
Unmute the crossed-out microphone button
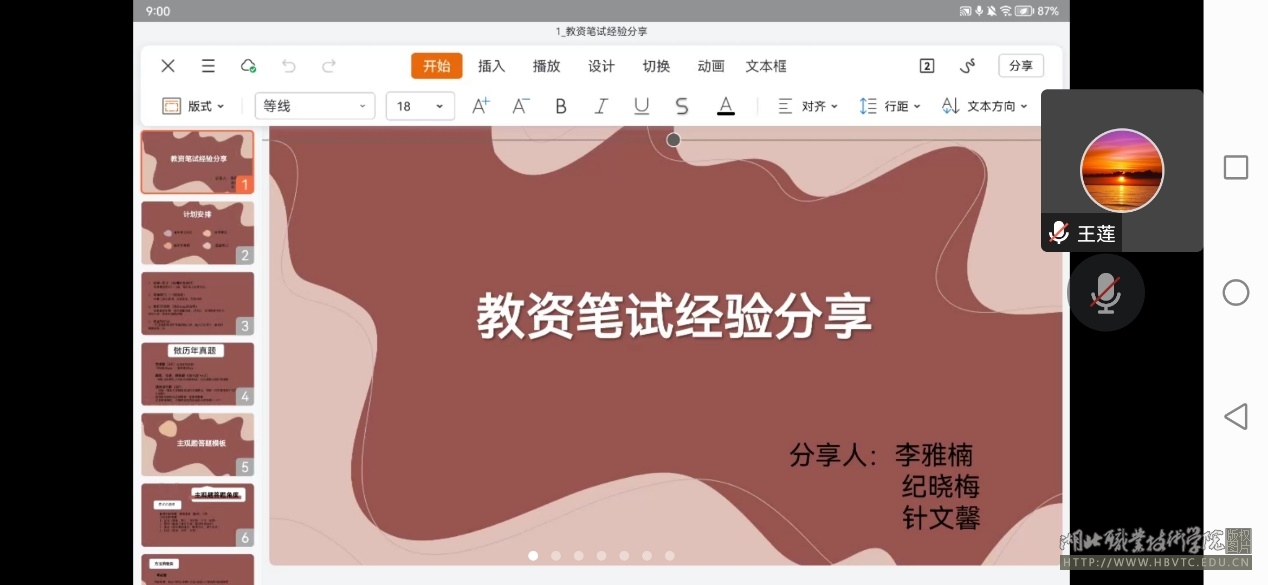(x=1105, y=293)
